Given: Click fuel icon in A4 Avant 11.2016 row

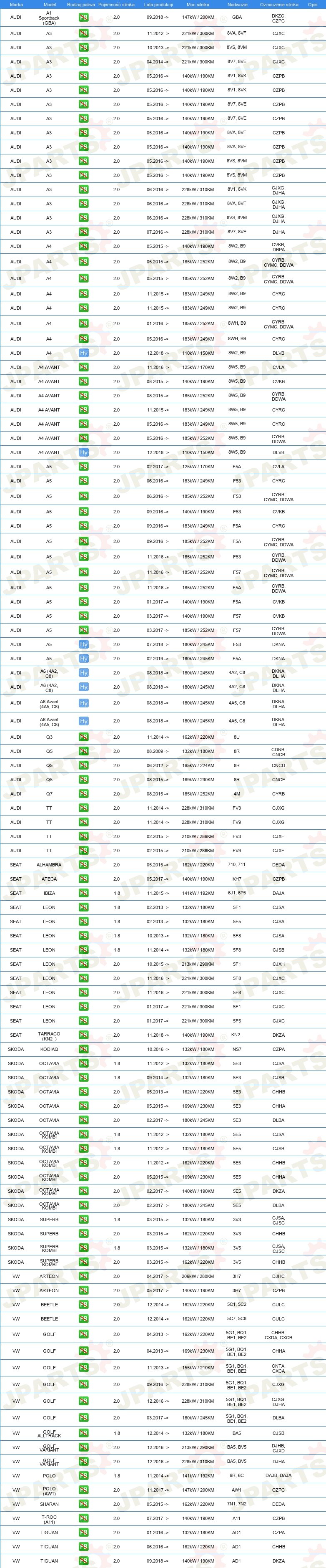Looking at the screenshot, I should click(83, 367).
